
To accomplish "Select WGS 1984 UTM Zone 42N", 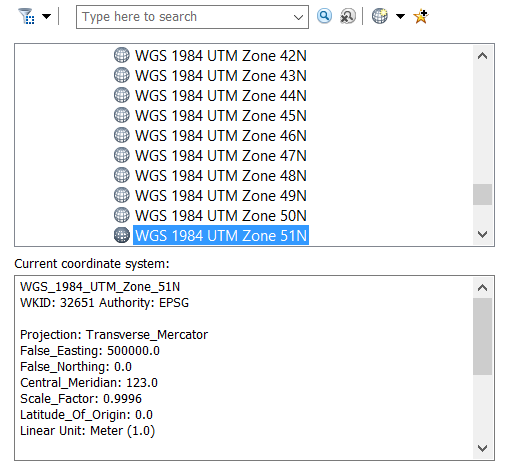I will 220,56.
